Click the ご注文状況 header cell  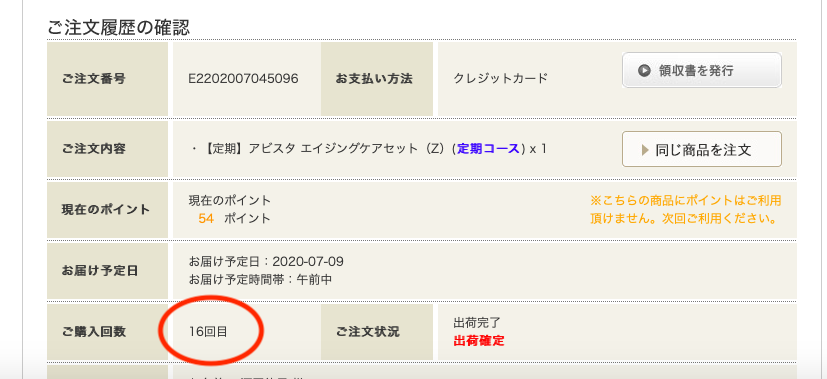tap(377, 332)
